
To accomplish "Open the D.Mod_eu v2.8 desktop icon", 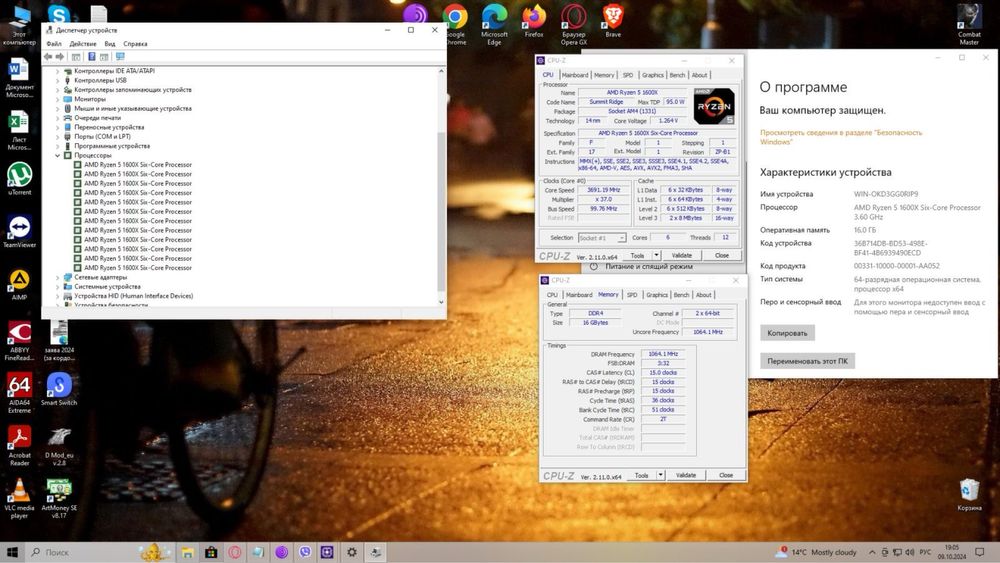I will click(x=59, y=446).
